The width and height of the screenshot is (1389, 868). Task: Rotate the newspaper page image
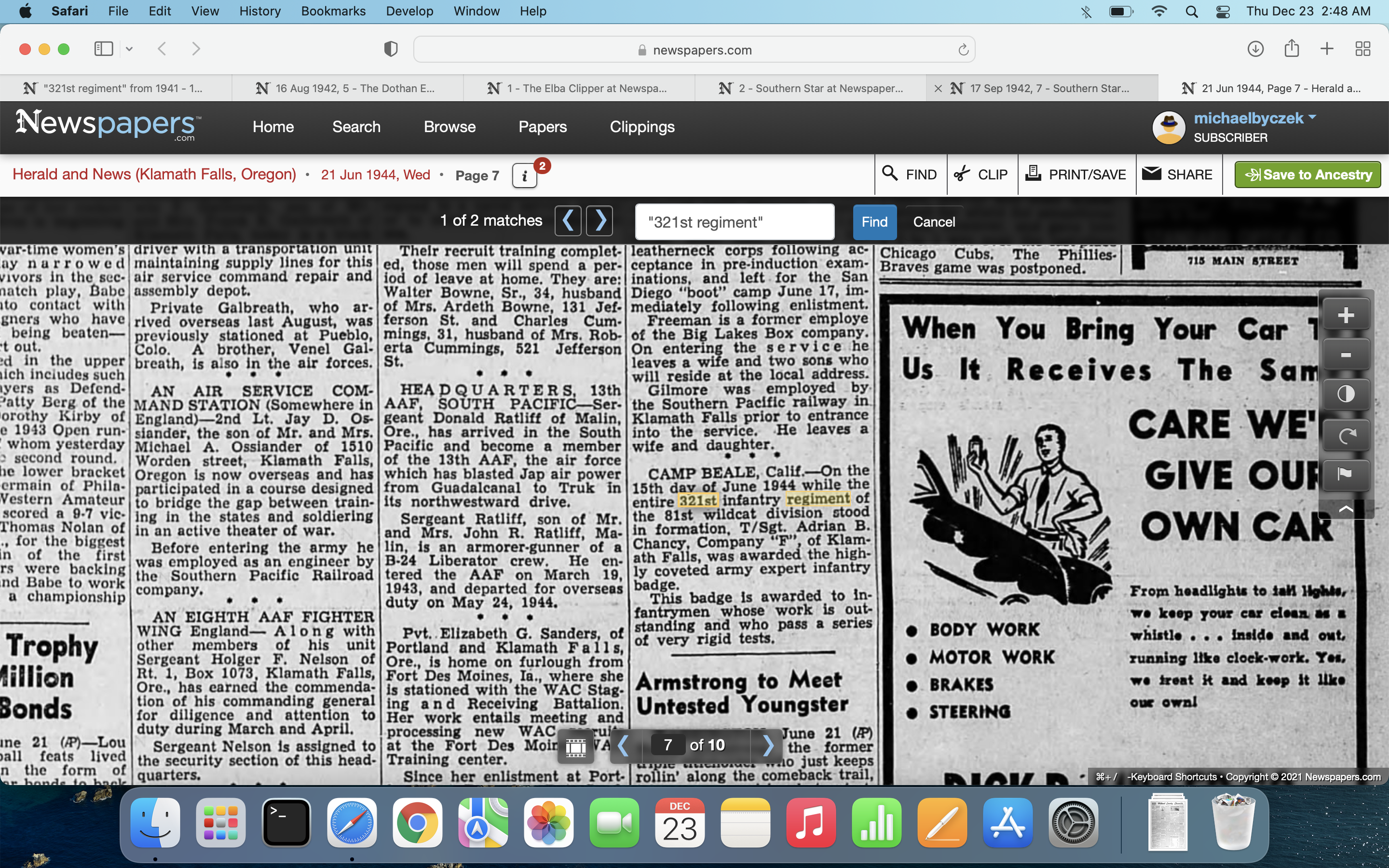[1346, 435]
